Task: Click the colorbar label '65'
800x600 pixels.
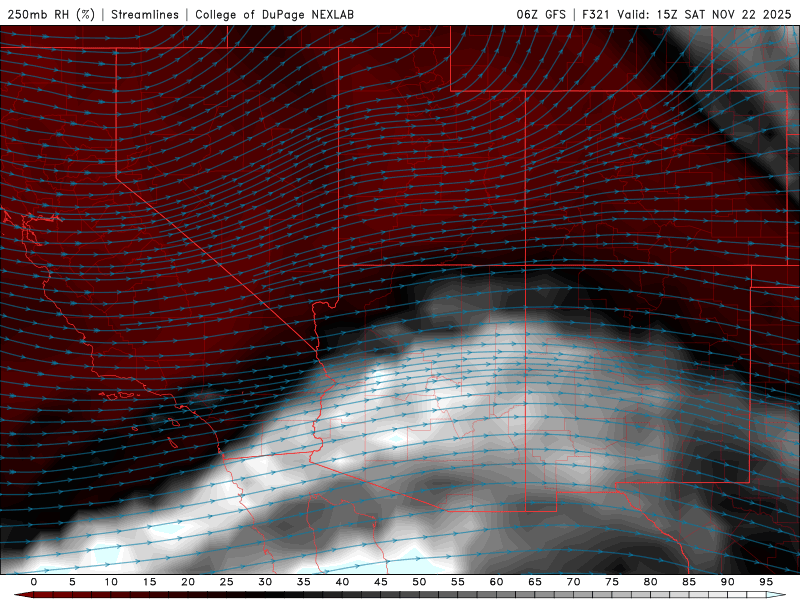Action: 535,582
